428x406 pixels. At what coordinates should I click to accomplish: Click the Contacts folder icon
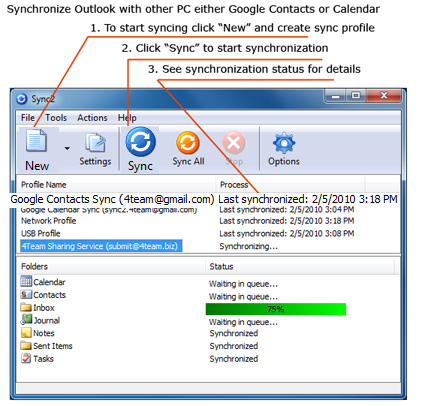tap(26, 294)
